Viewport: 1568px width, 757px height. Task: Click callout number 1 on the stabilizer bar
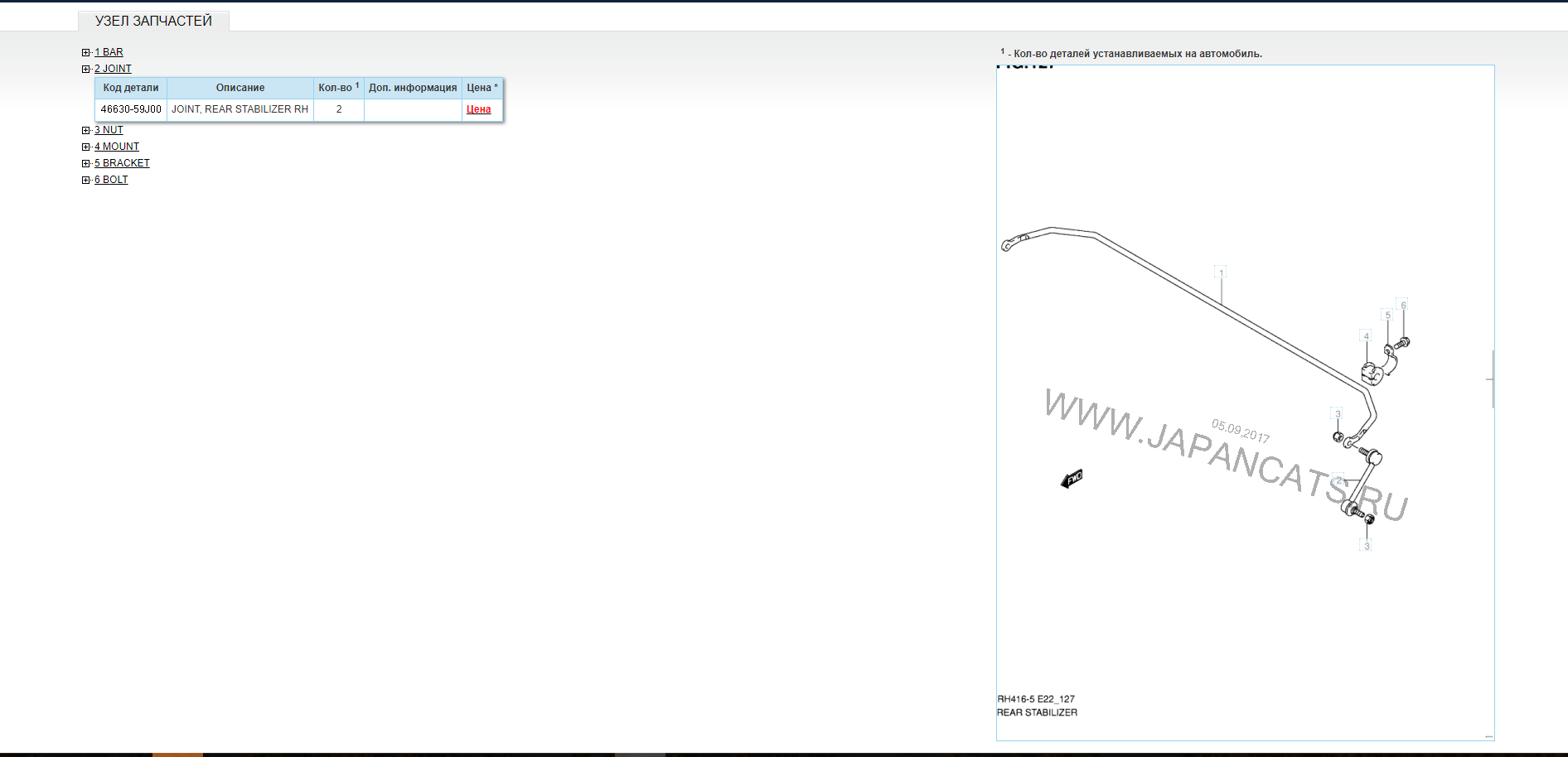(x=1220, y=272)
